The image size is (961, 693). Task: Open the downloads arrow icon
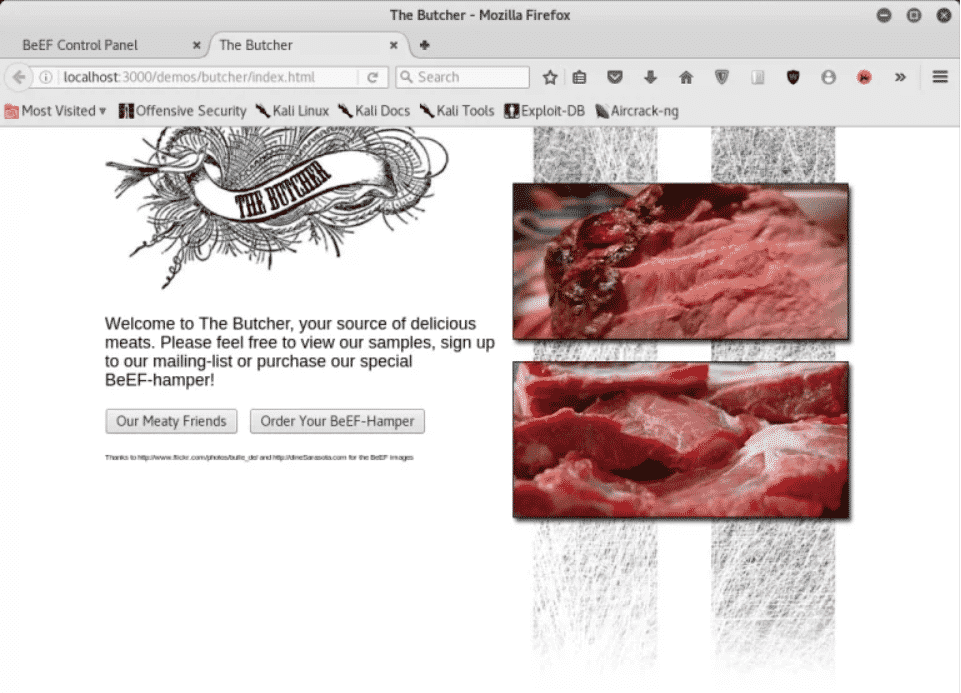[650, 77]
